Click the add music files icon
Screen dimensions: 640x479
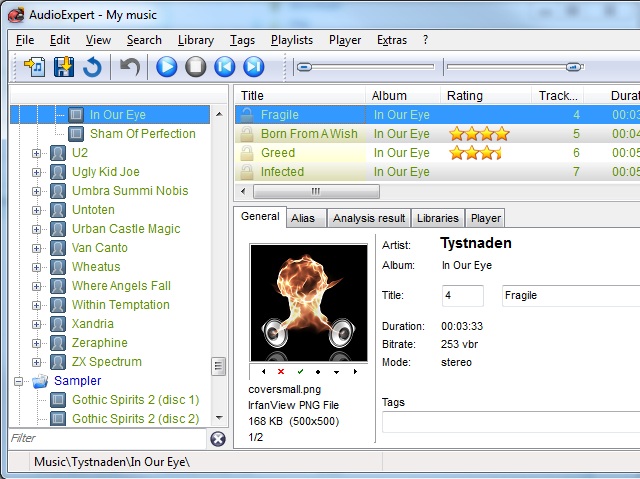coord(35,67)
